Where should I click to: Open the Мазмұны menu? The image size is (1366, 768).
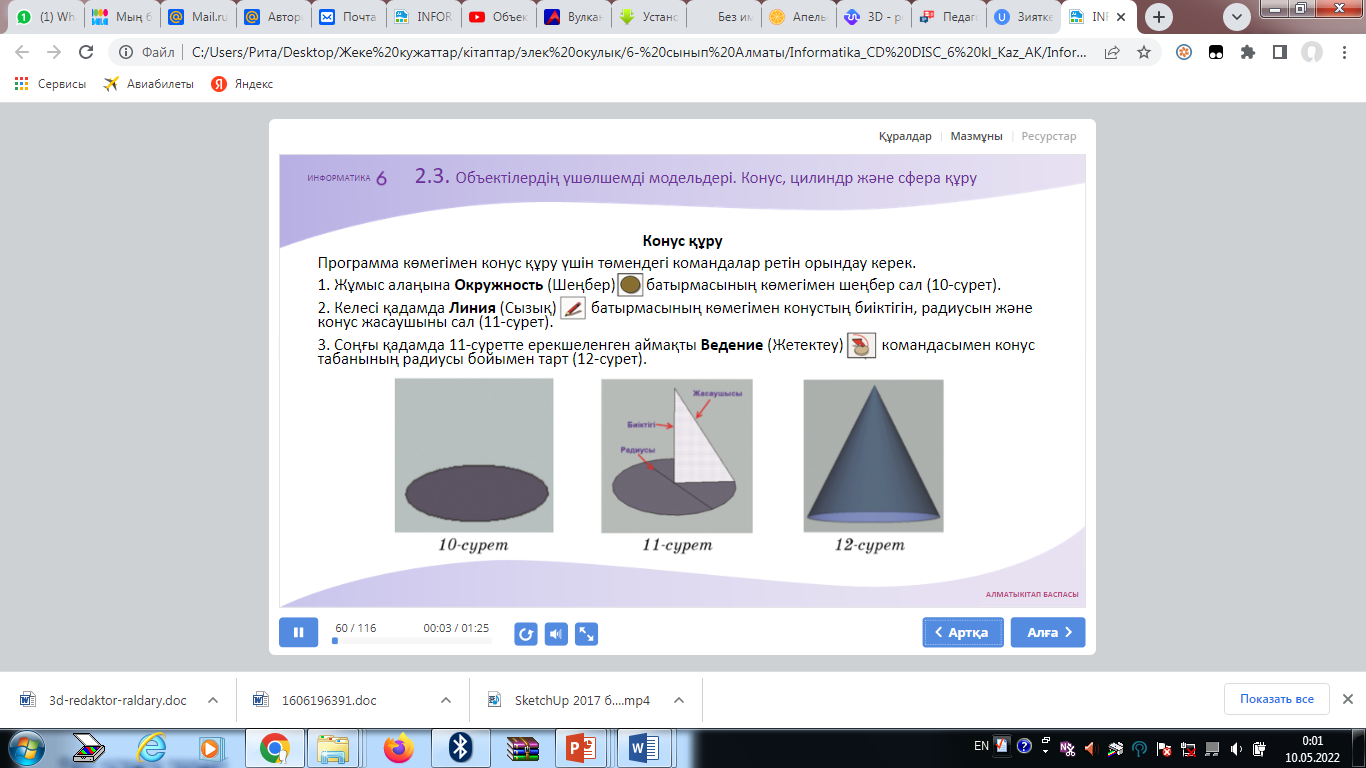click(976, 136)
